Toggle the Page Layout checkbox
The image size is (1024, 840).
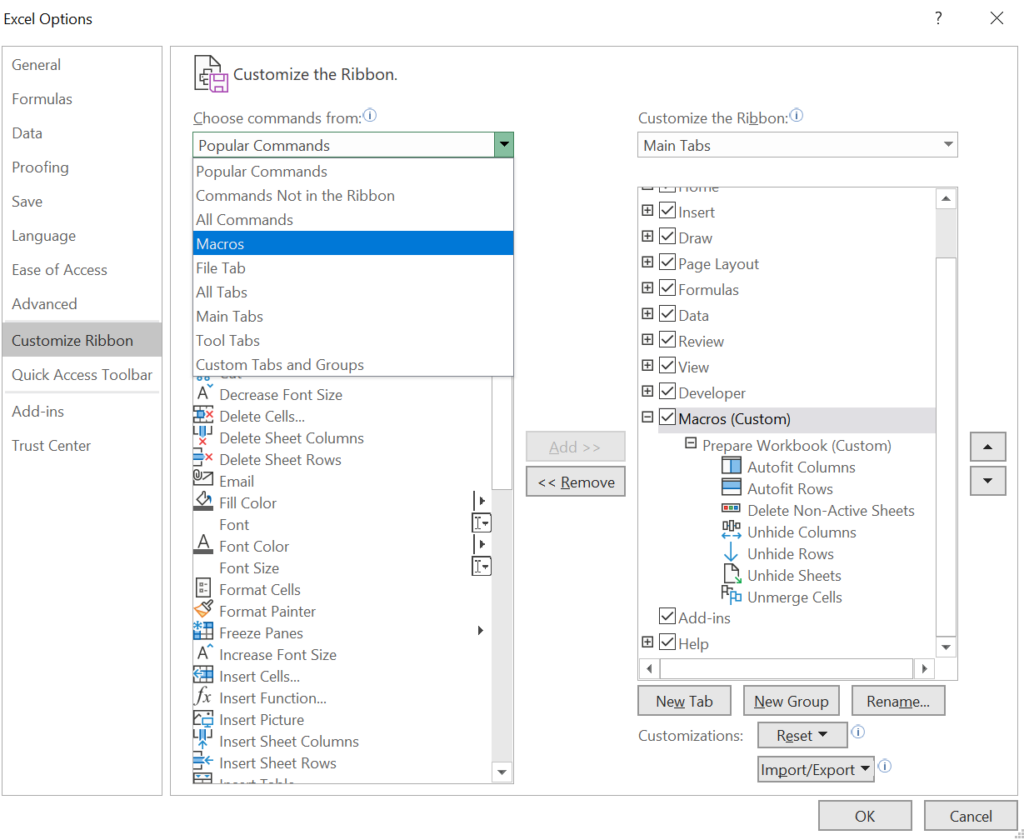tap(667, 262)
